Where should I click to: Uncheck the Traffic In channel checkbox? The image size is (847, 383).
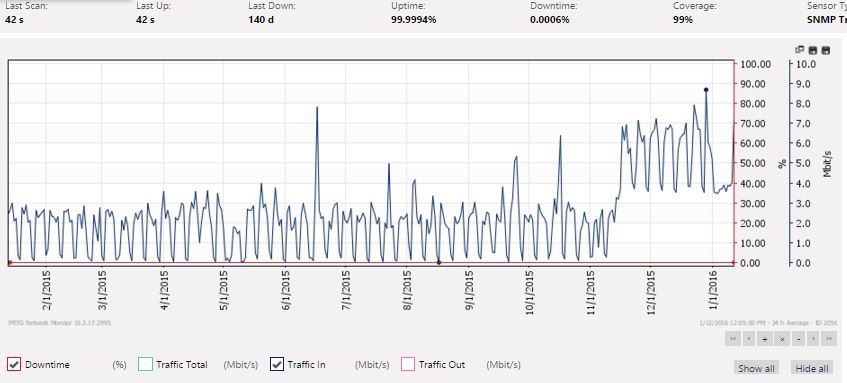277,364
